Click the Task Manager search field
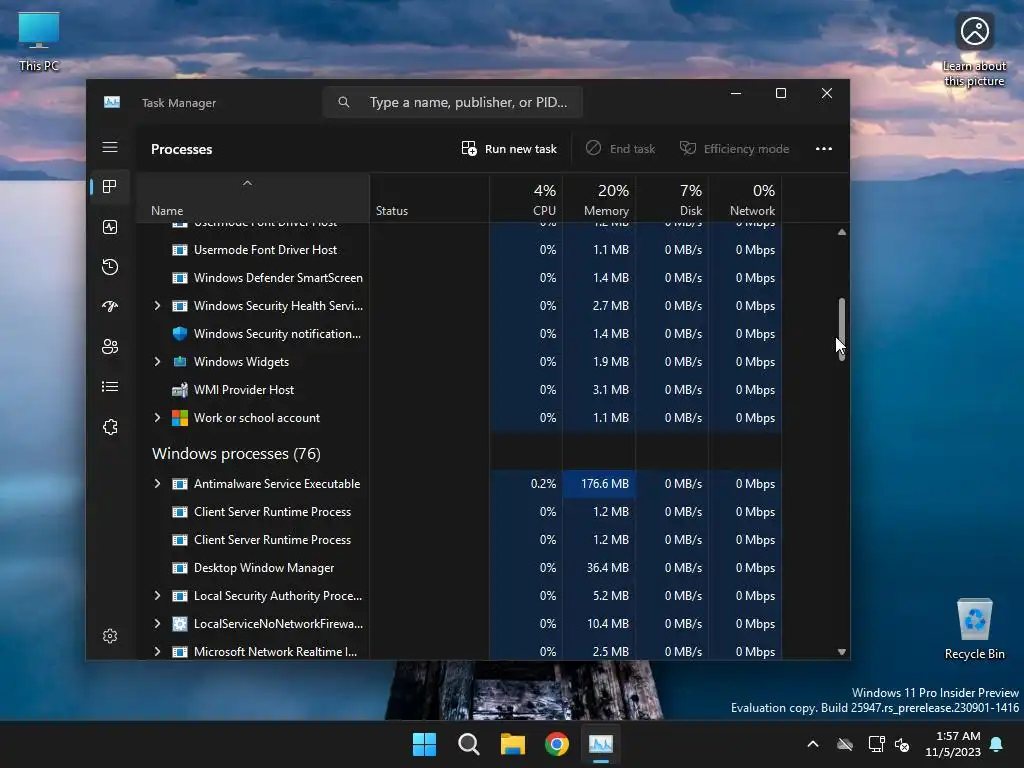Screen dimensions: 1024x768 453,103
